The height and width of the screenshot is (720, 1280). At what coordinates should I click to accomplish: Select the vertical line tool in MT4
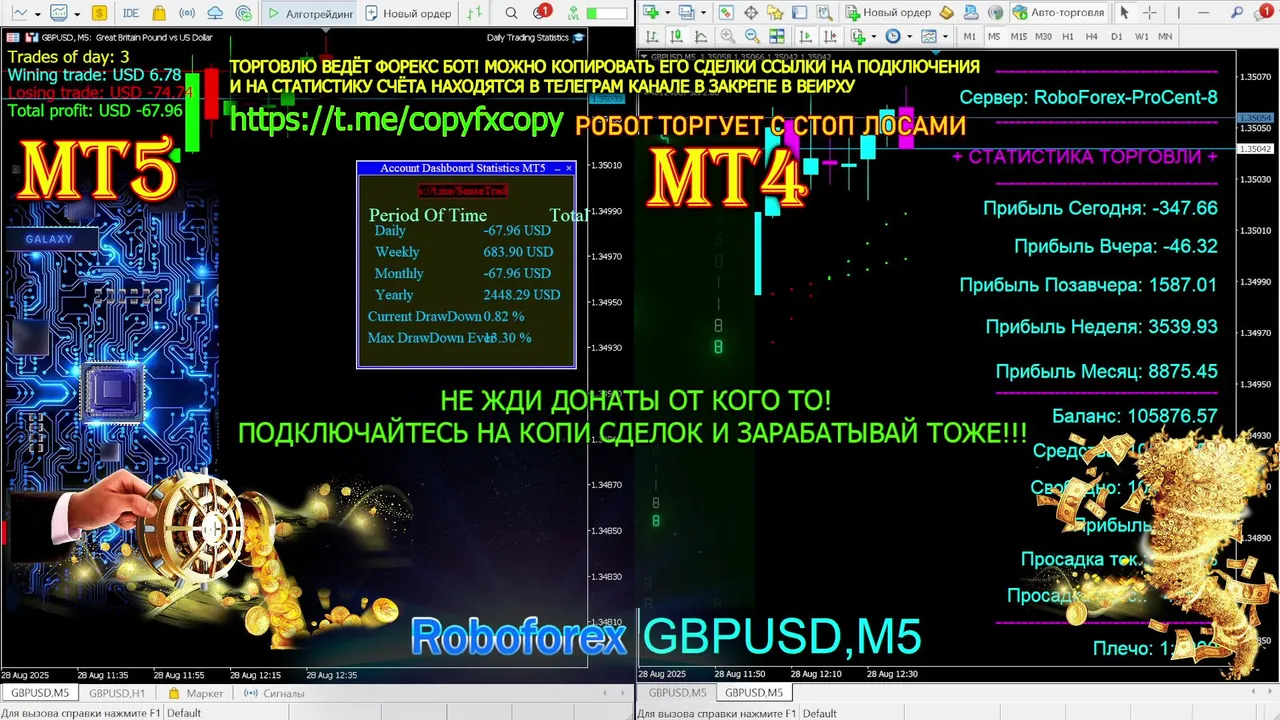(1178, 12)
